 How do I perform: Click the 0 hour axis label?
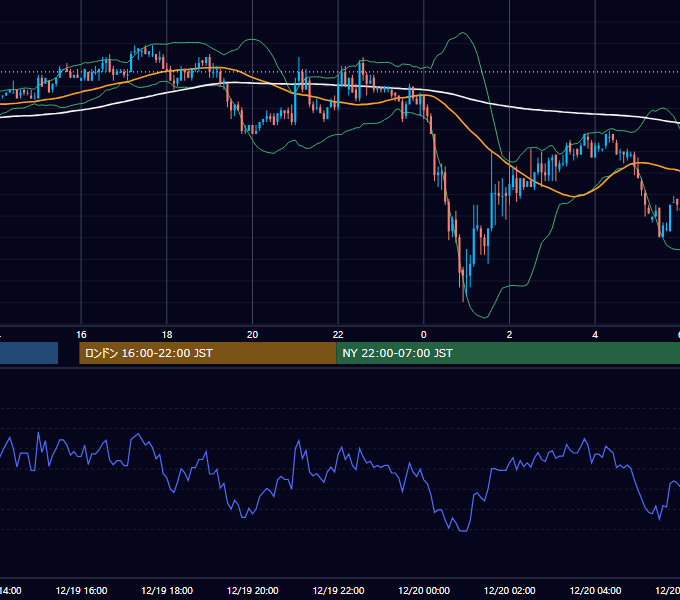tap(424, 335)
